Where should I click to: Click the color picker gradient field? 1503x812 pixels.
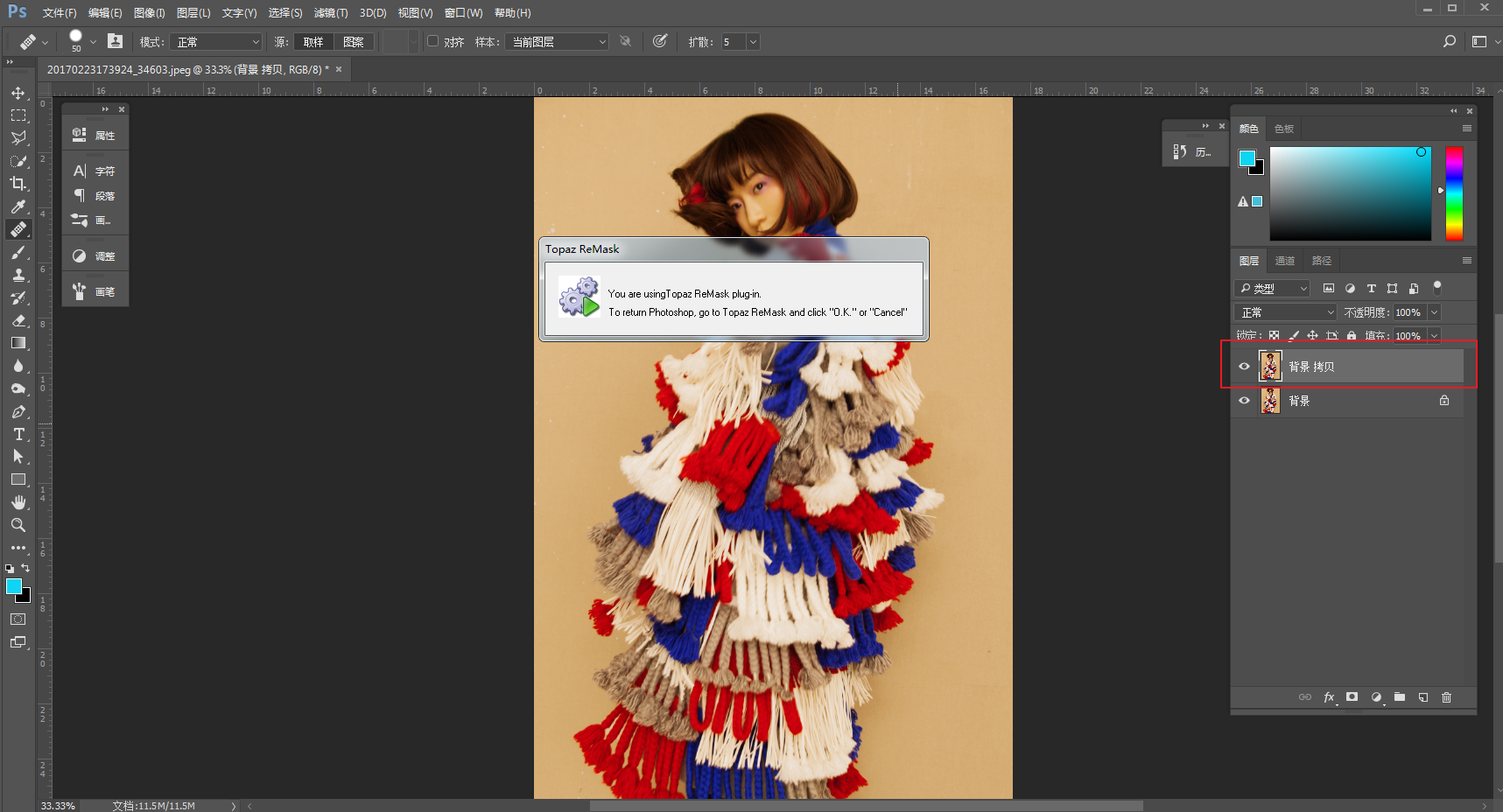coord(1351,193)
